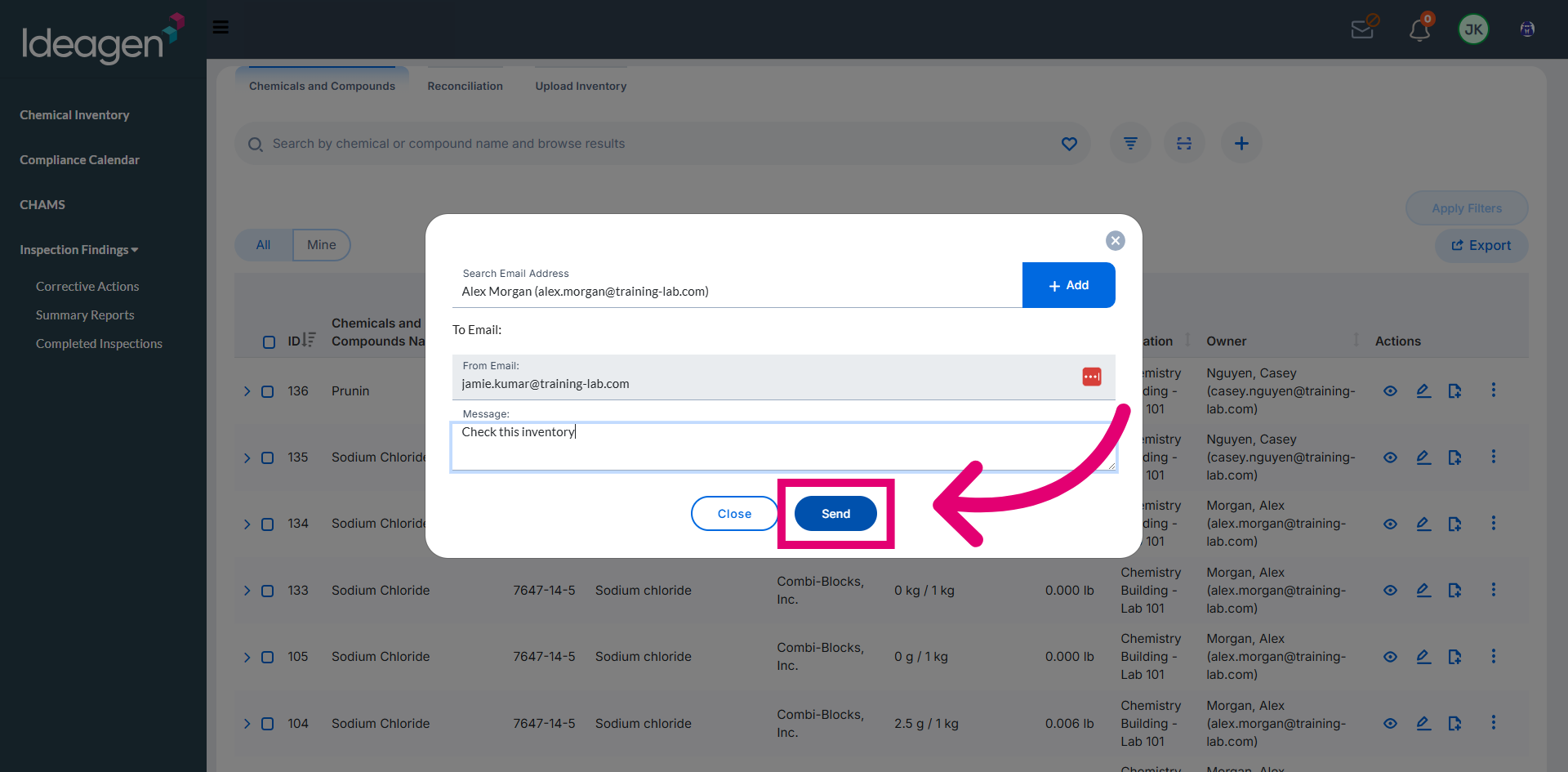This screenshot has height=772, width=1568.
Task: Open more options dots for row 105
Action: point(1494,656)
